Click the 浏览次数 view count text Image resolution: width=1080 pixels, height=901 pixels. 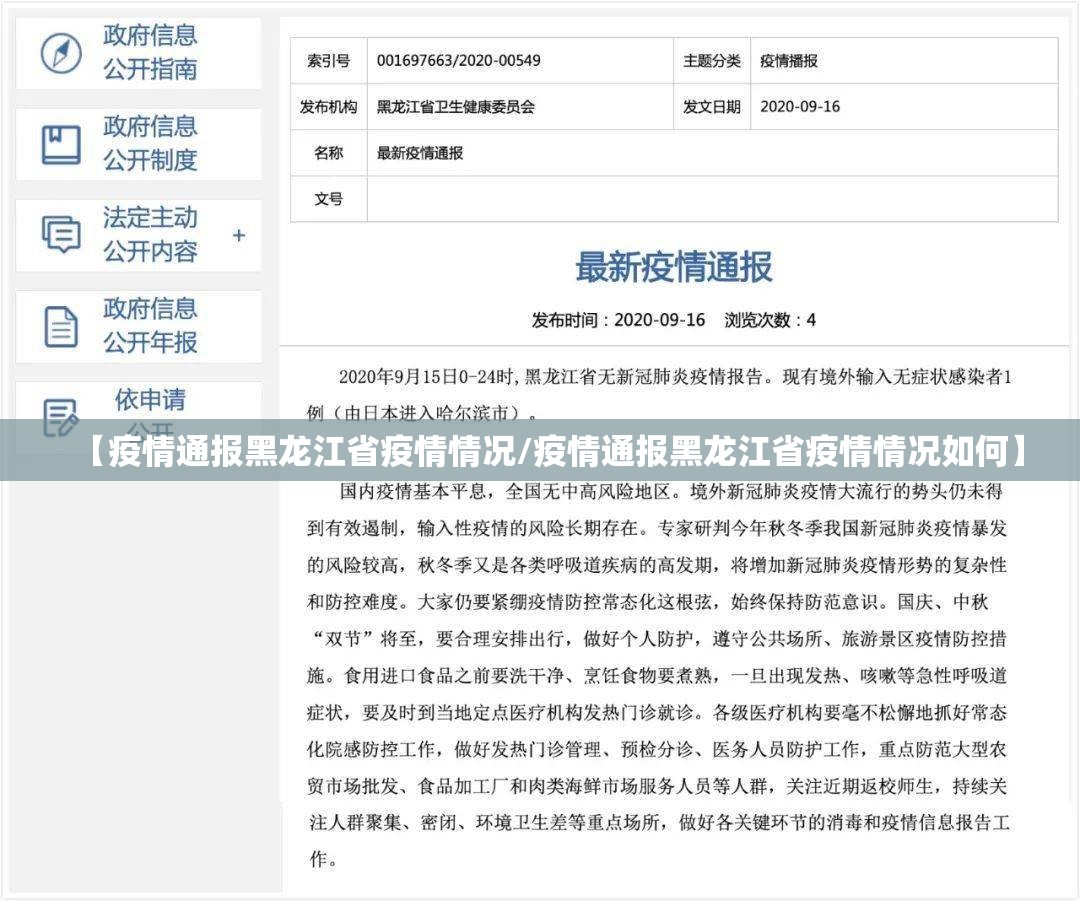769,320
